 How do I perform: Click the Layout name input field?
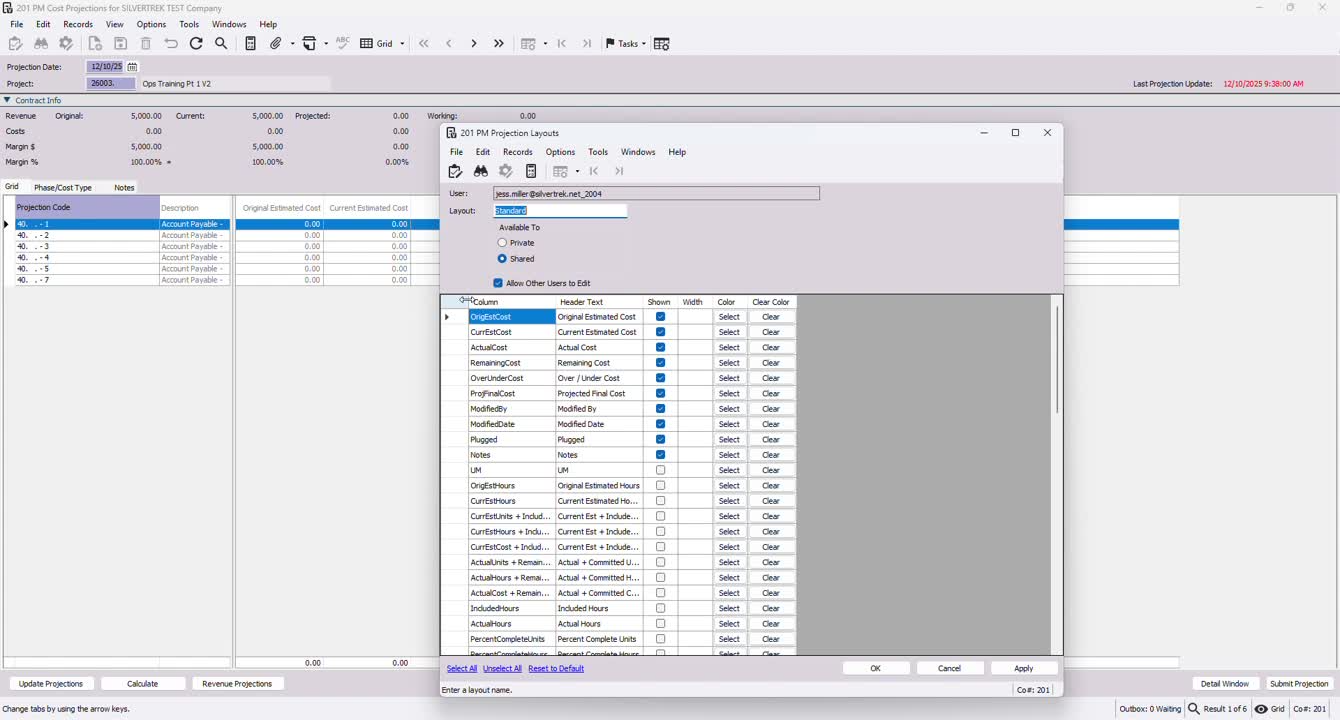560,211
